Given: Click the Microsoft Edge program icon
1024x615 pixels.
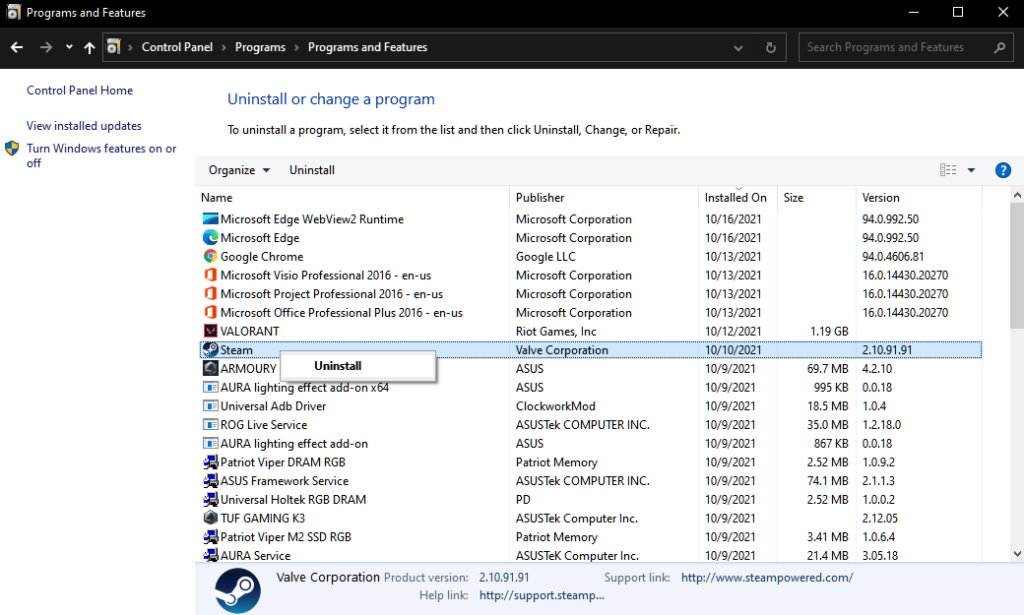Looking at the screenshot, I should [210, 238].
